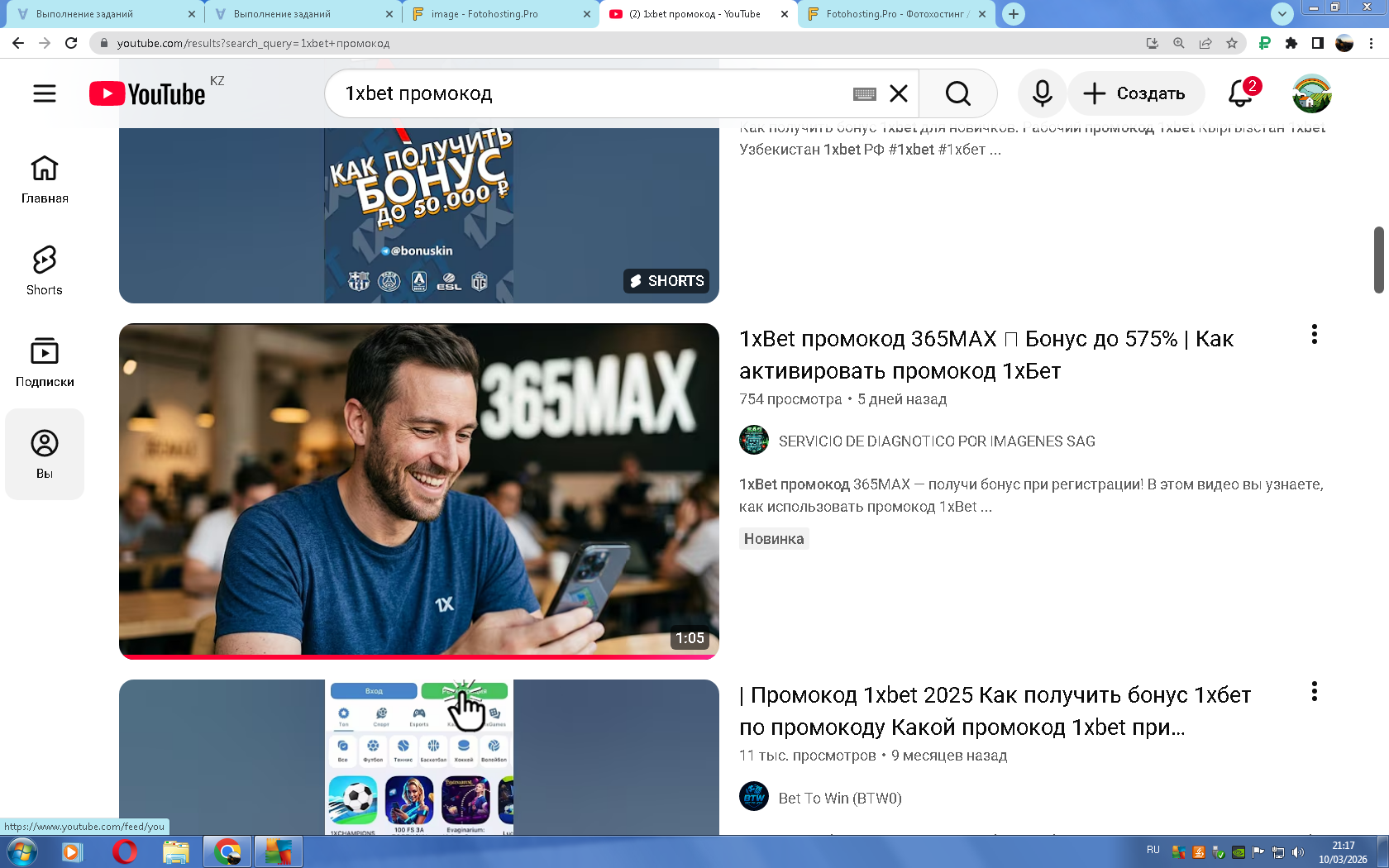This screenshot has width=1389, height=868.
Task: Click the Bet To Win channel avatar
Action: (x=754, y=797)
